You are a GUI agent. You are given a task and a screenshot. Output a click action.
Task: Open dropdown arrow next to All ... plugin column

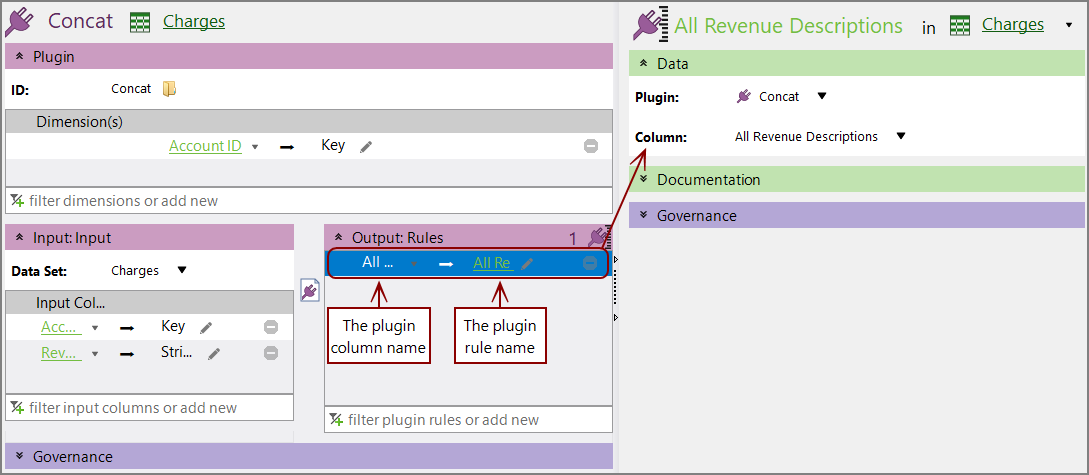coord(414,264)
